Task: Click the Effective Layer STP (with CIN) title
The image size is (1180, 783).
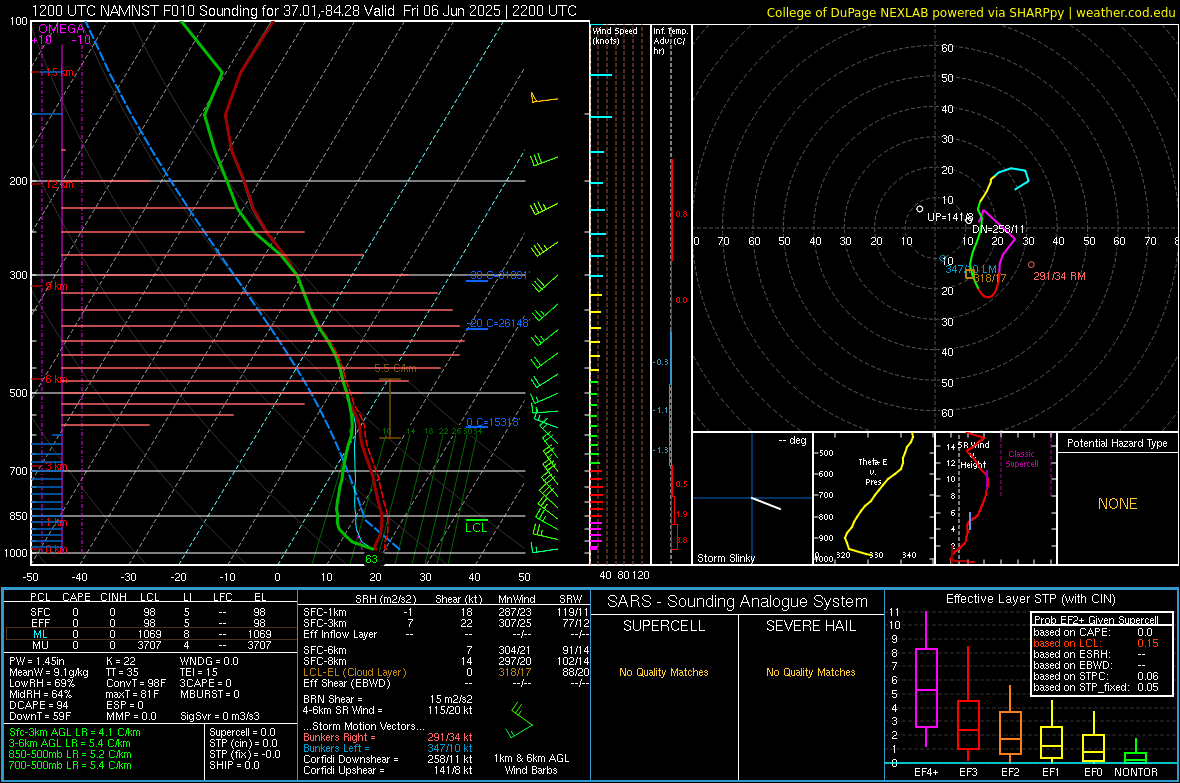Action: 1031,599
